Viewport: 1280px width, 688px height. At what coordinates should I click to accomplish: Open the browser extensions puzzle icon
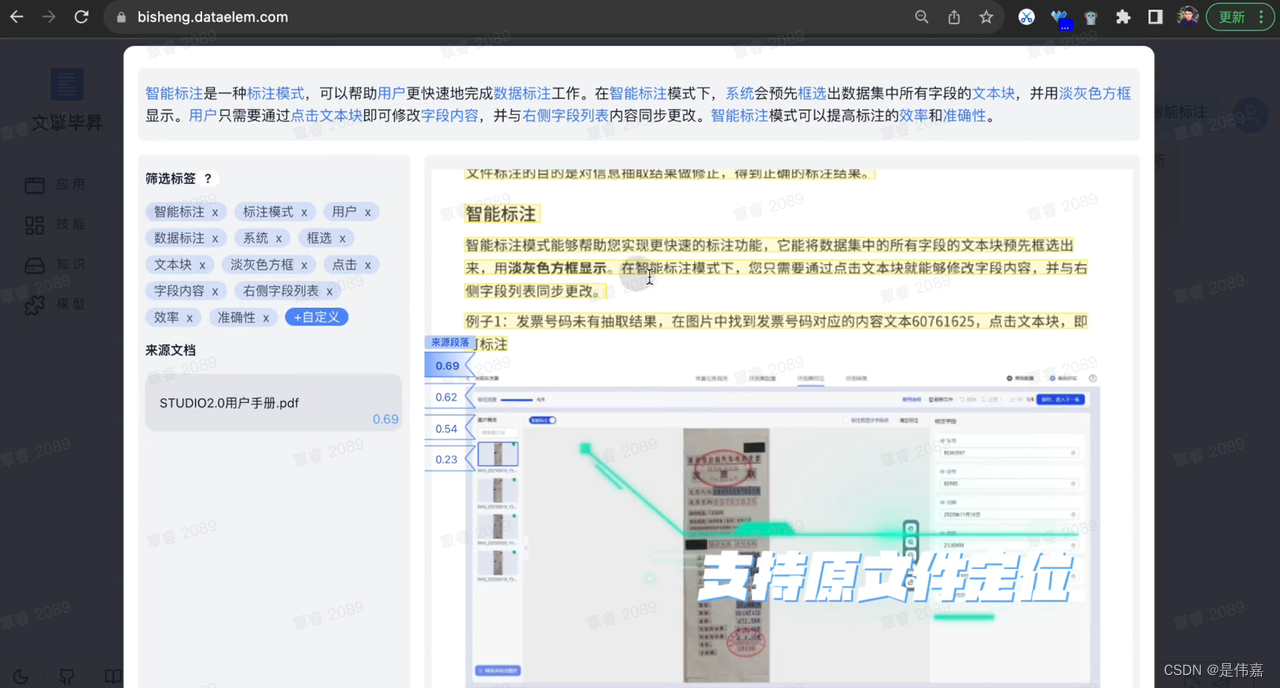1125,17
